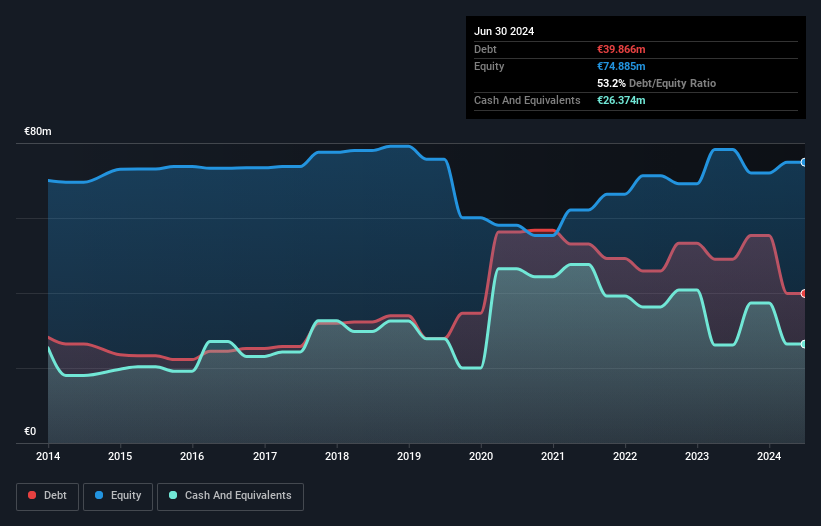Click the red Debt legend dot

pyautogui.click(x=32, y=495)
